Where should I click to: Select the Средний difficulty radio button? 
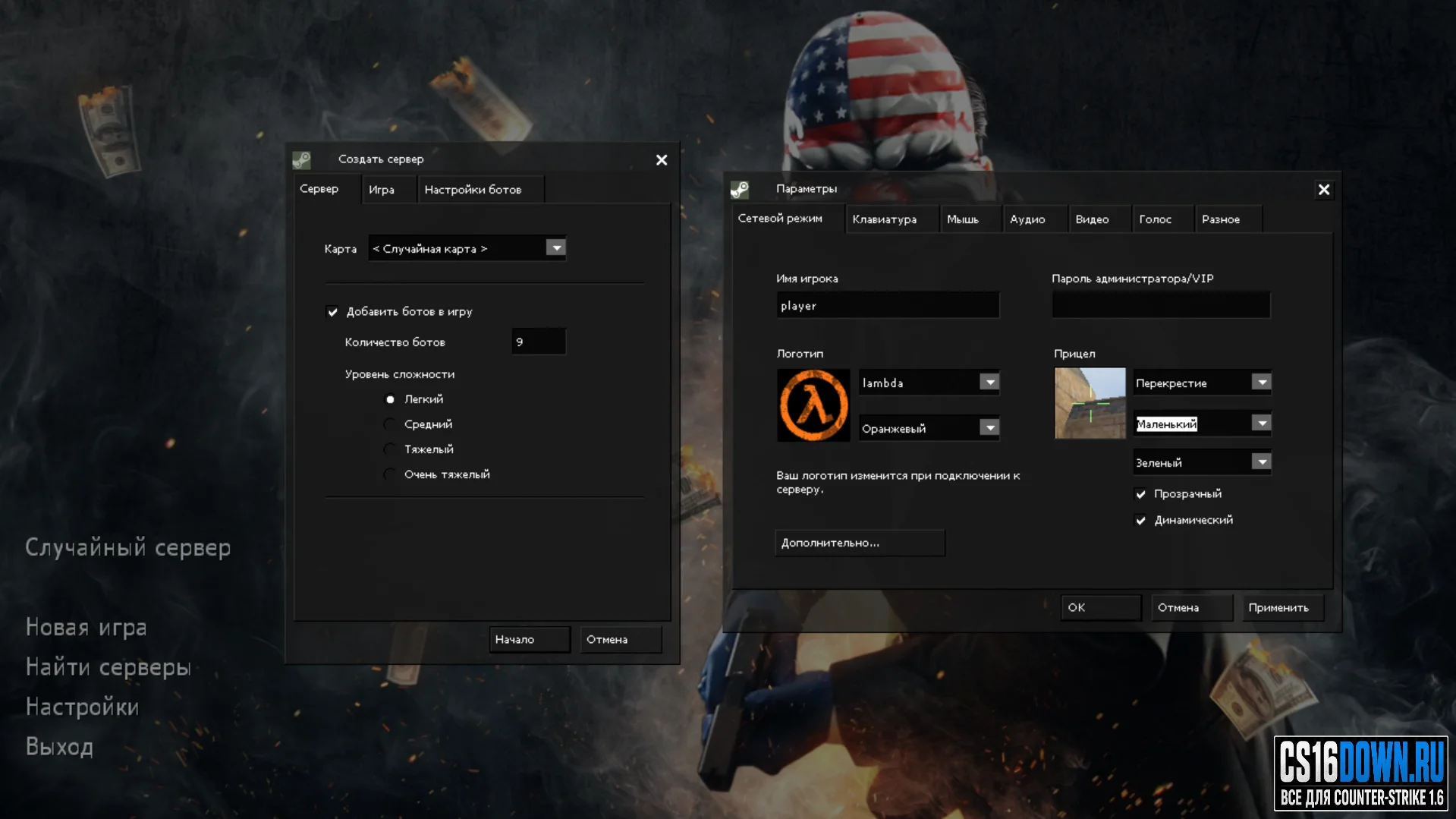[x=390, y=424]
